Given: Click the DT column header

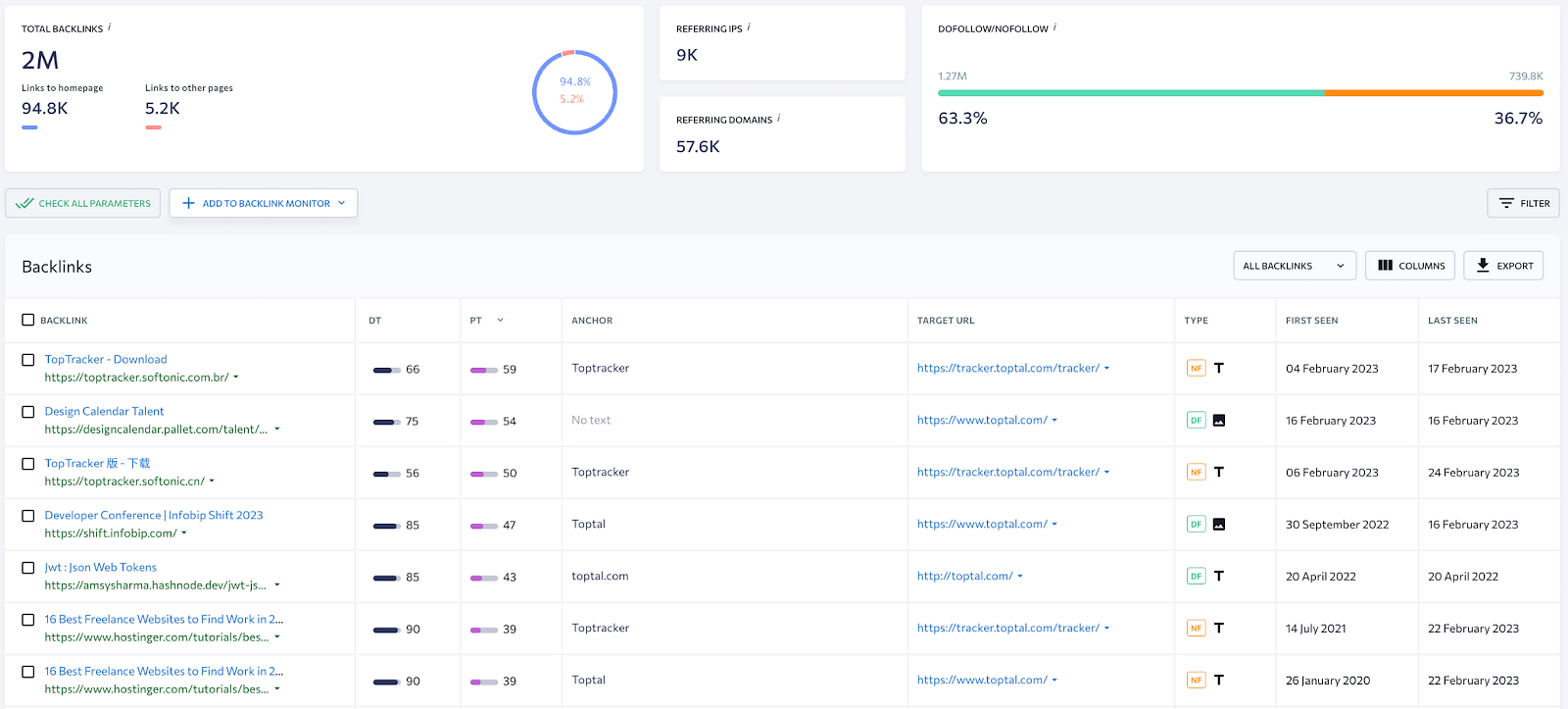Looking at the screenshot, I should tap(374, 321).
